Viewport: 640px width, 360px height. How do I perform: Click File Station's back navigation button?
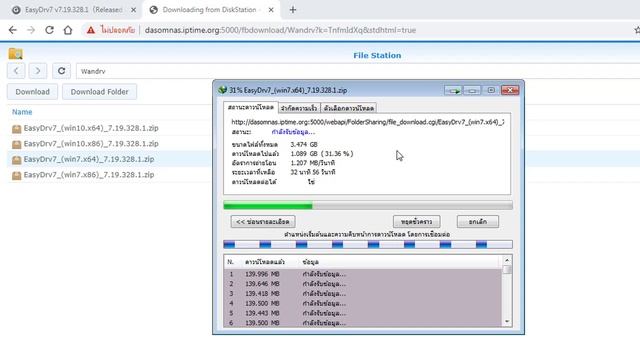[16, 71]
